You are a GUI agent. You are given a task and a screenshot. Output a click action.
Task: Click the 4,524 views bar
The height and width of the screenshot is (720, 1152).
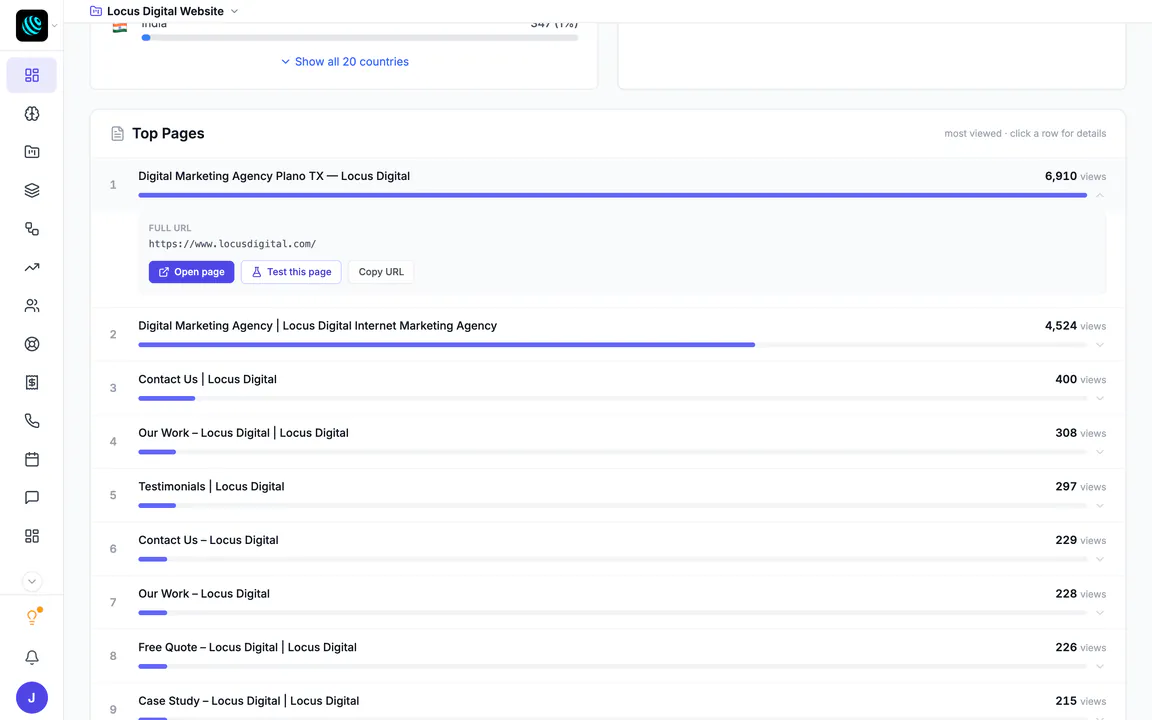pyautogui.click(x=446, y=345)
